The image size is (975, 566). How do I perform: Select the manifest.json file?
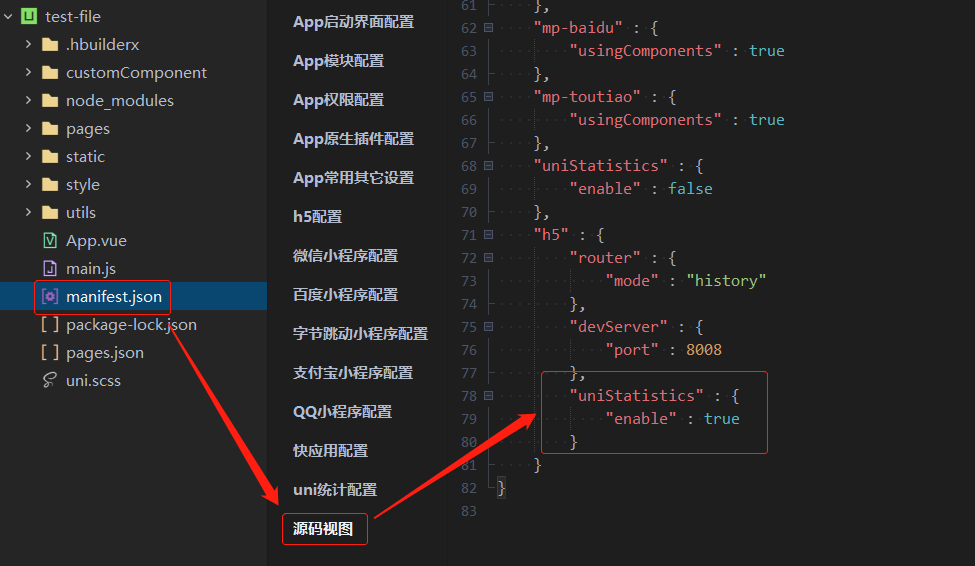pyautogui.click(x=114, y=297)
